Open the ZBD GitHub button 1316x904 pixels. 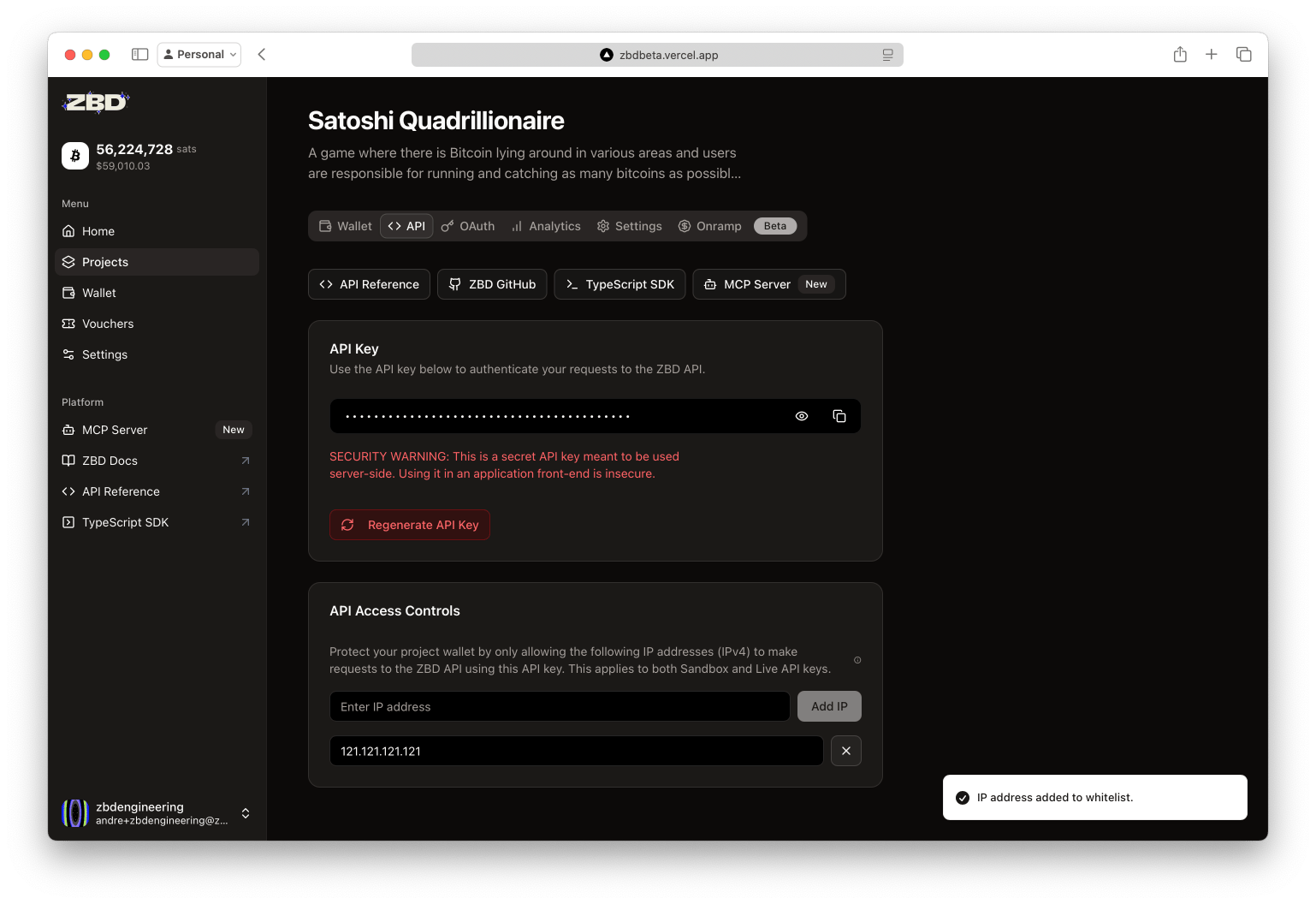point(492,284)
